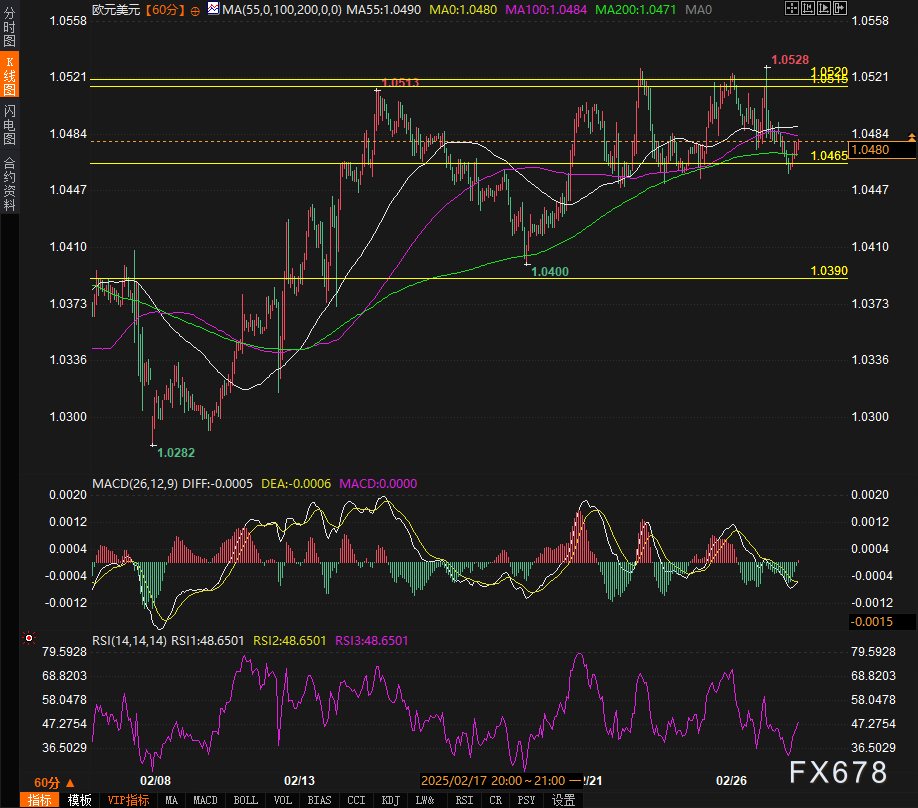Open the 60分 timeframe dropdown at bottom
This screenshot has height=808, width=918.
point(52,782)
